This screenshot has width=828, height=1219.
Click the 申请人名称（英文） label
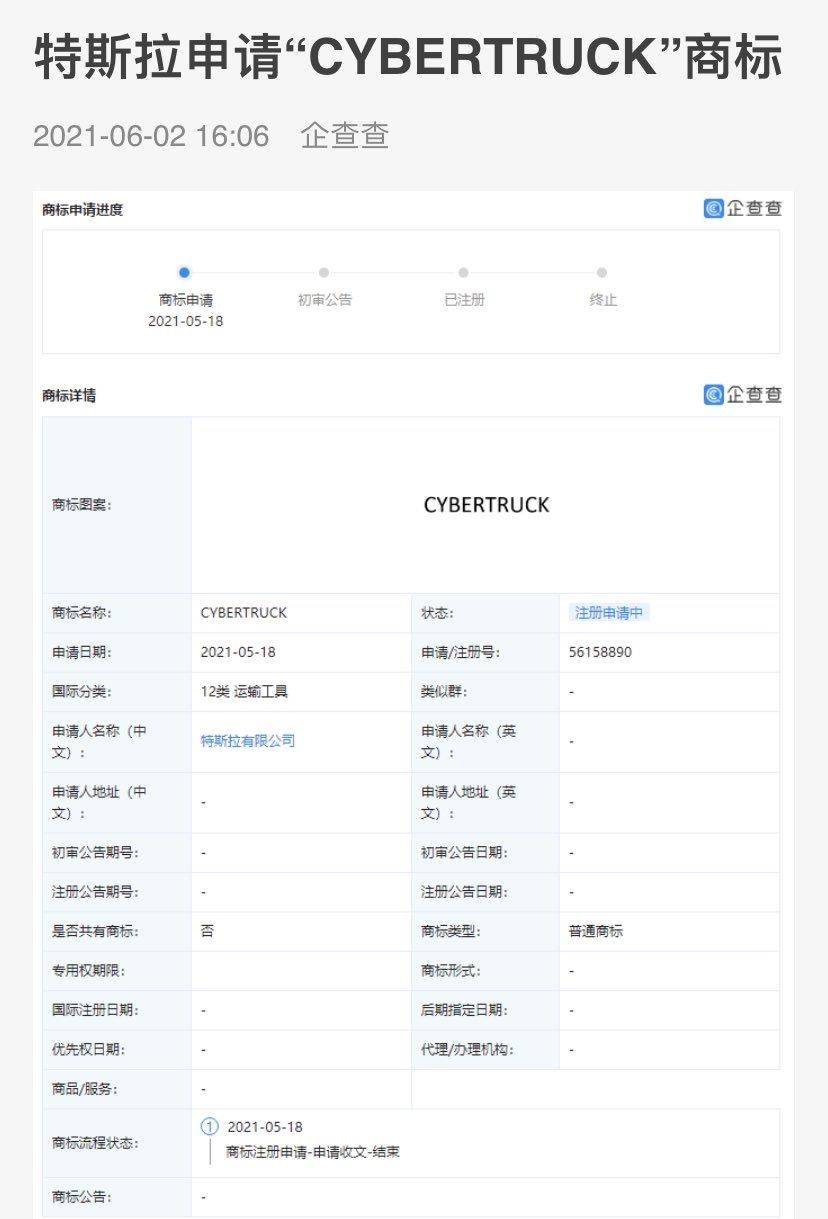pyautogui.click(x=469, y=742)
